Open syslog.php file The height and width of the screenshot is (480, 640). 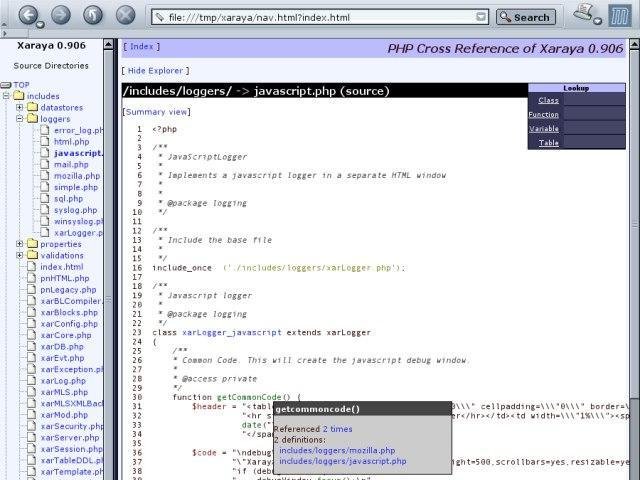pos(76,210)
